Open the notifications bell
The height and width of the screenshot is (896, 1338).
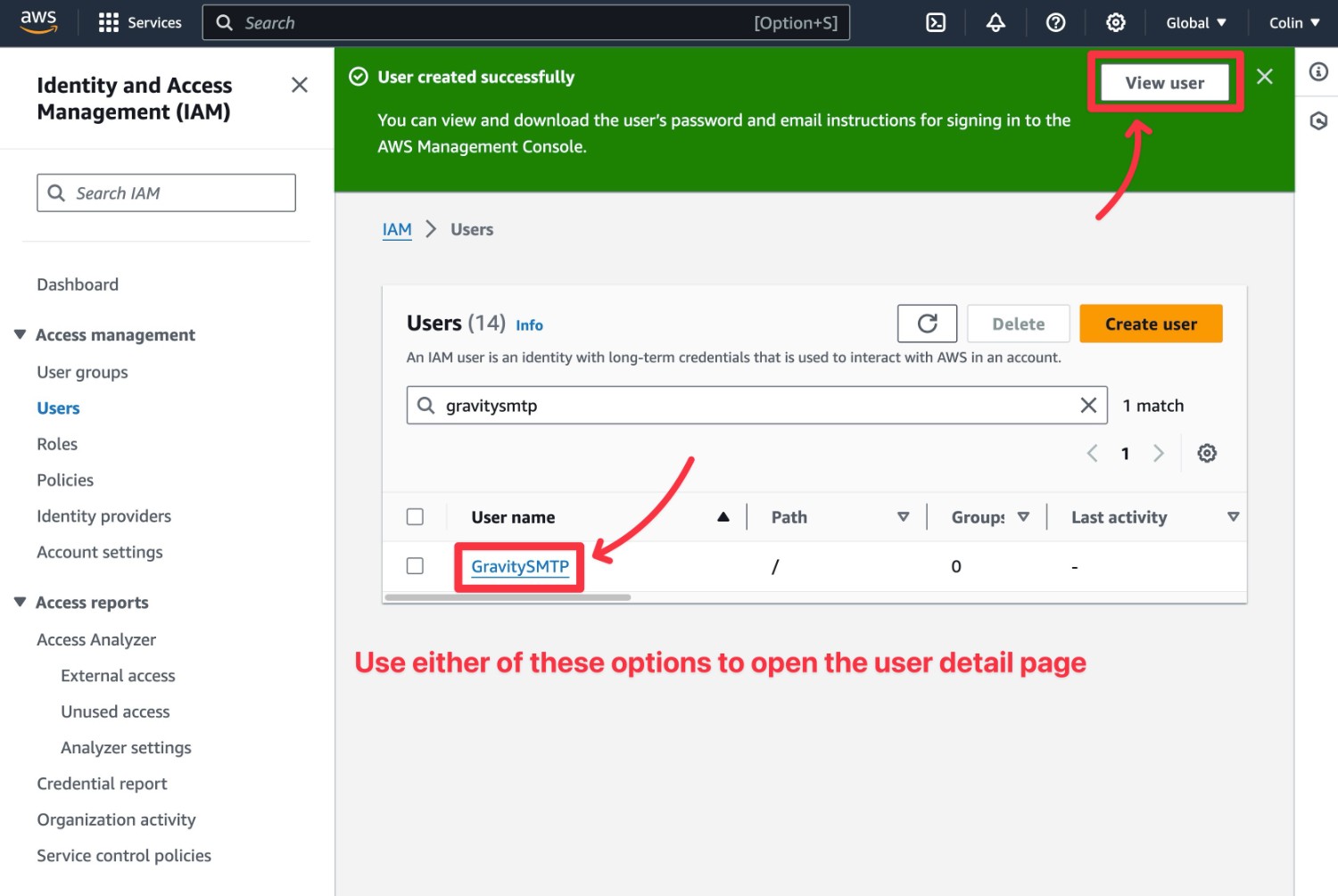[995, 23]
